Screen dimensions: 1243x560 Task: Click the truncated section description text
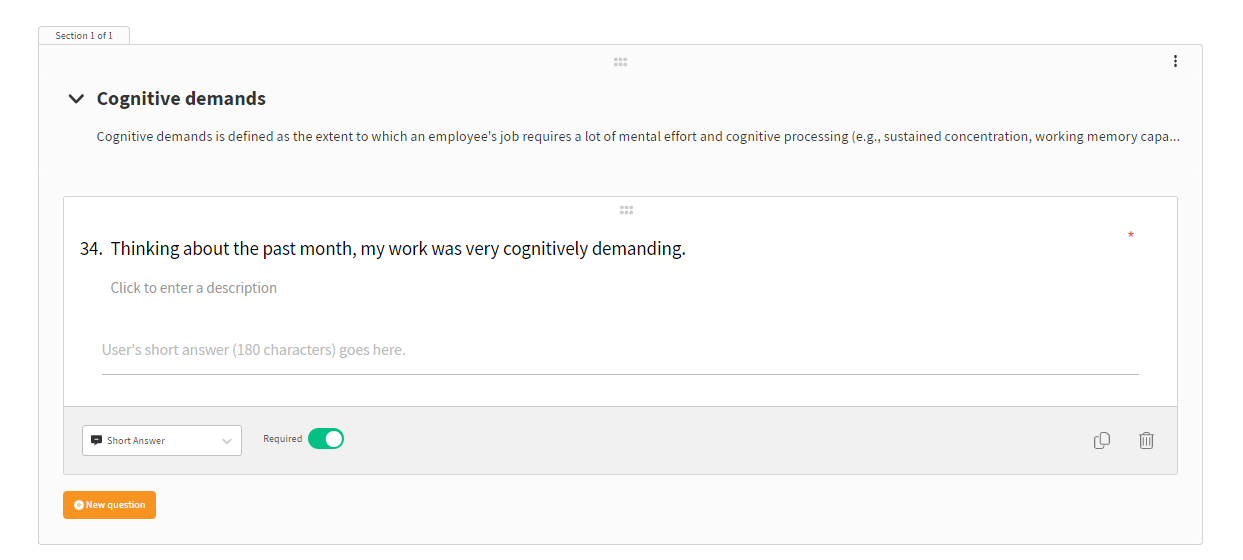click(x=638, y=137)
